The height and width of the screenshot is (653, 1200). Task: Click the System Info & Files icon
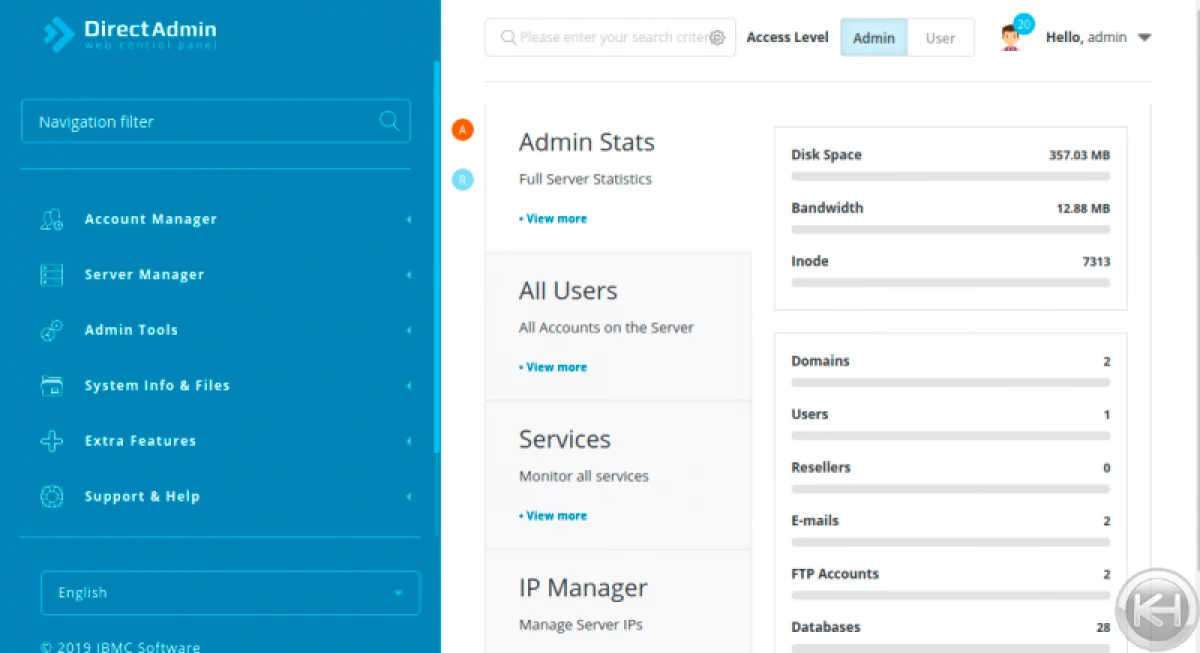[x=52, y=386]
